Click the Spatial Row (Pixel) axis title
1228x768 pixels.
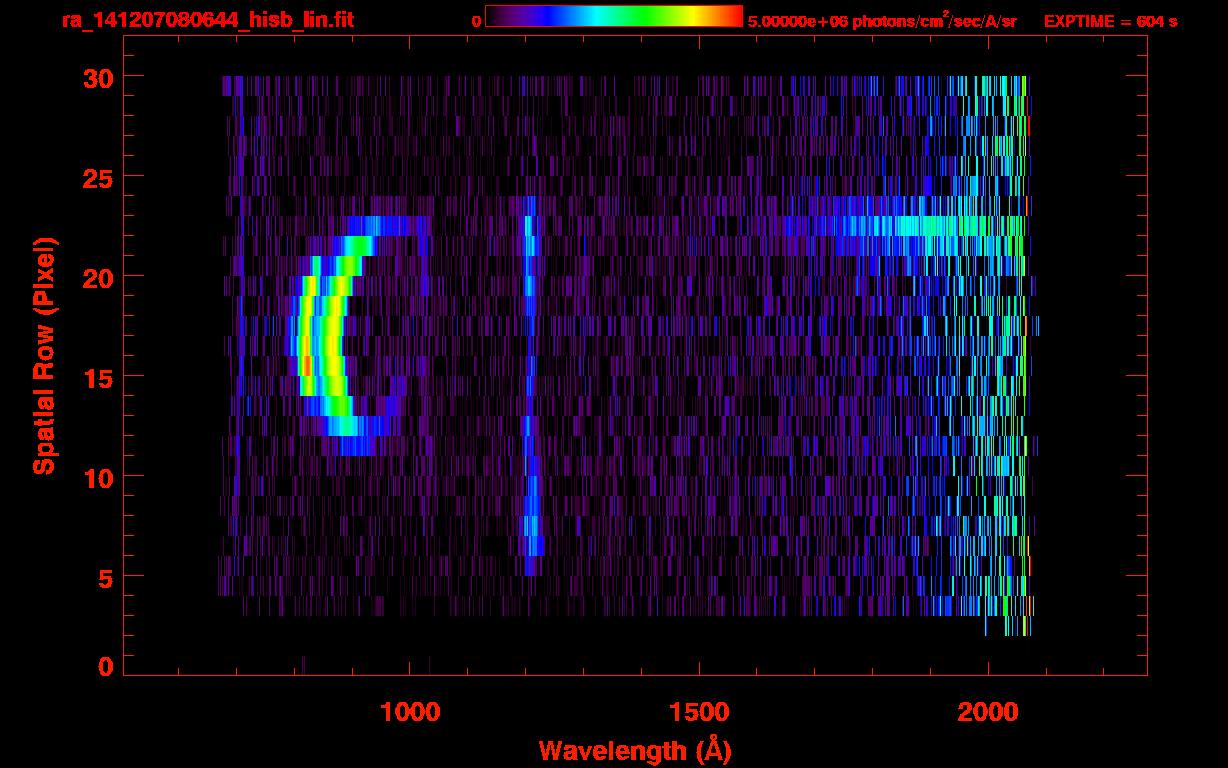tap(43, 355)
